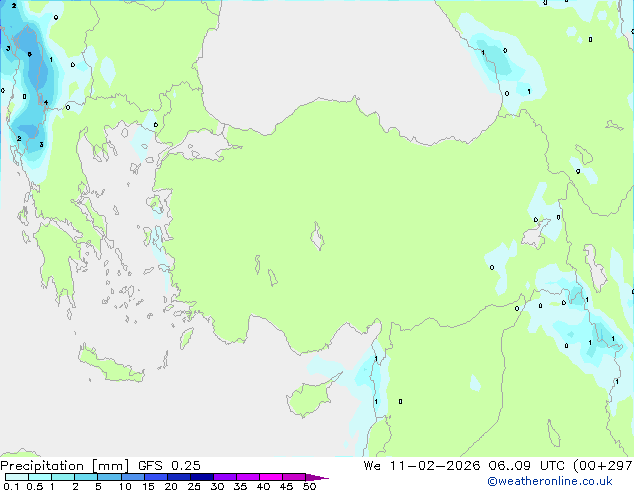Screen dimensions: 634x490
Task: Pick the 10–15 mm legend color box
Action: coord(132,477)
